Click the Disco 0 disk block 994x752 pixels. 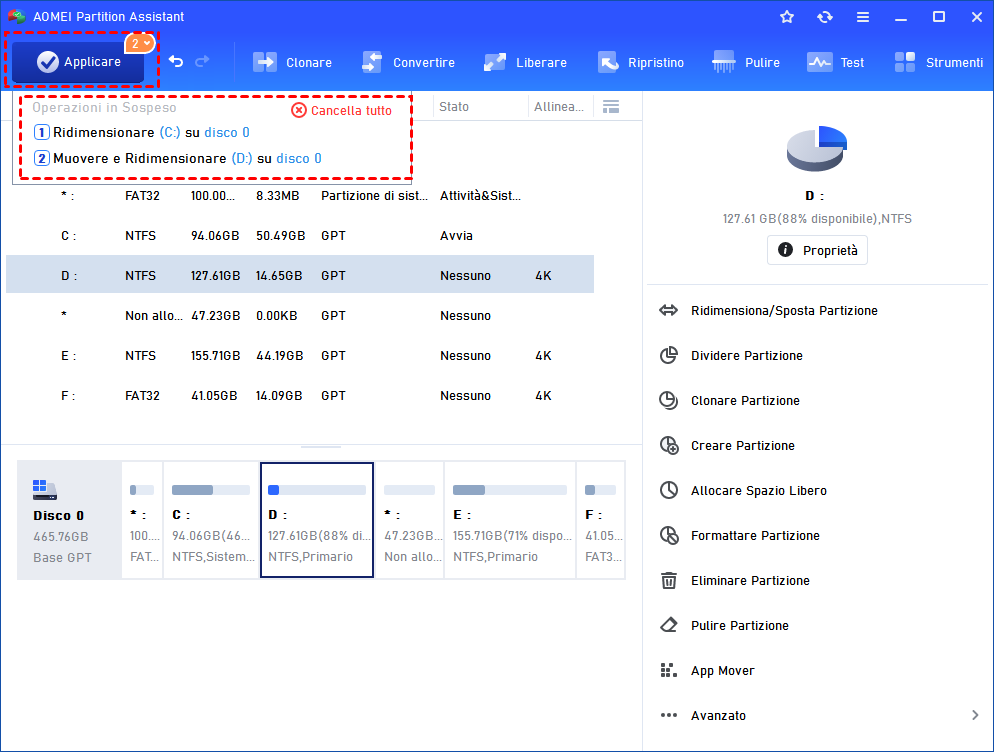pyautogui.click(x=69, y=520)
